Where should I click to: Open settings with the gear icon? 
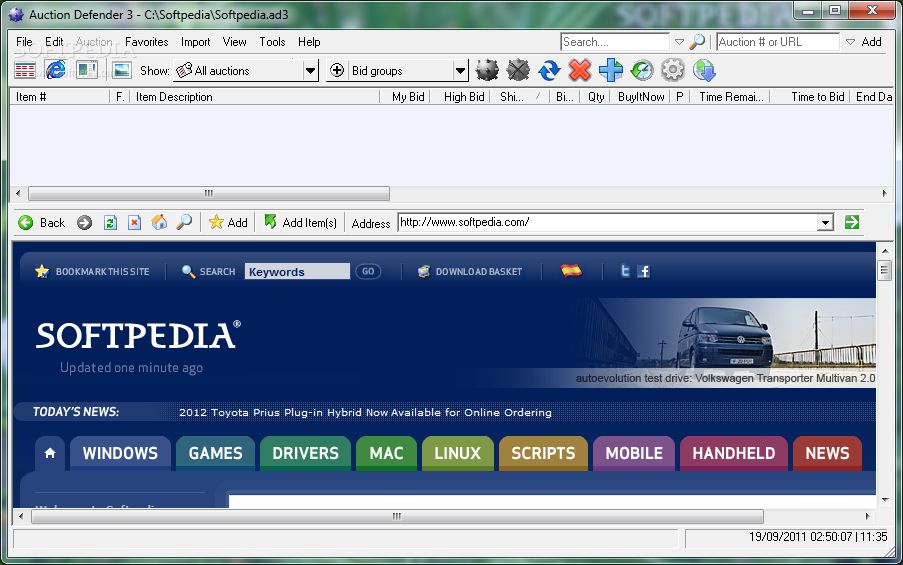pyautogui.click(x=673, y=70)
